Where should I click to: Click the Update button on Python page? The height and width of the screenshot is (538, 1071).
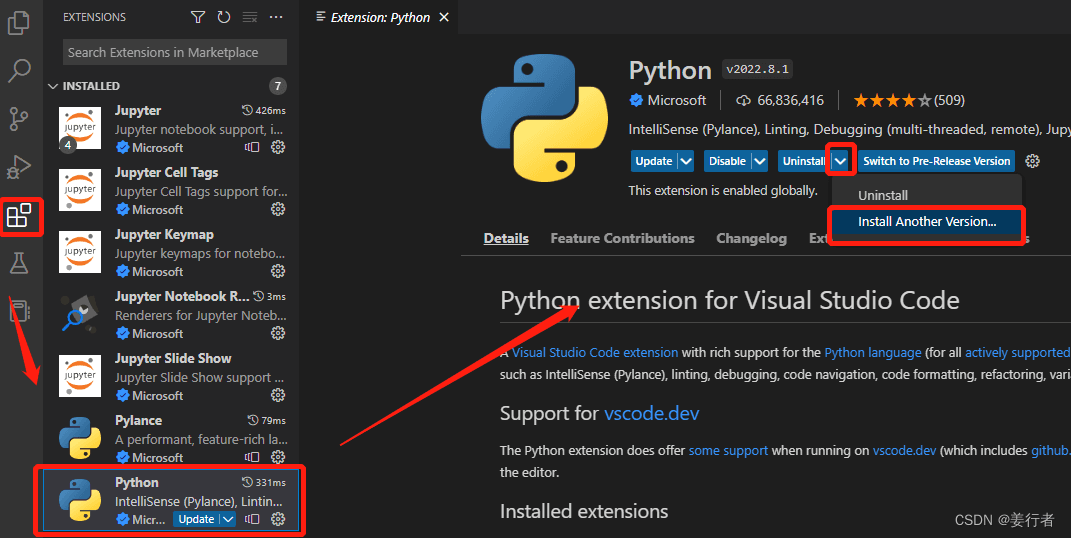[654, 161]
